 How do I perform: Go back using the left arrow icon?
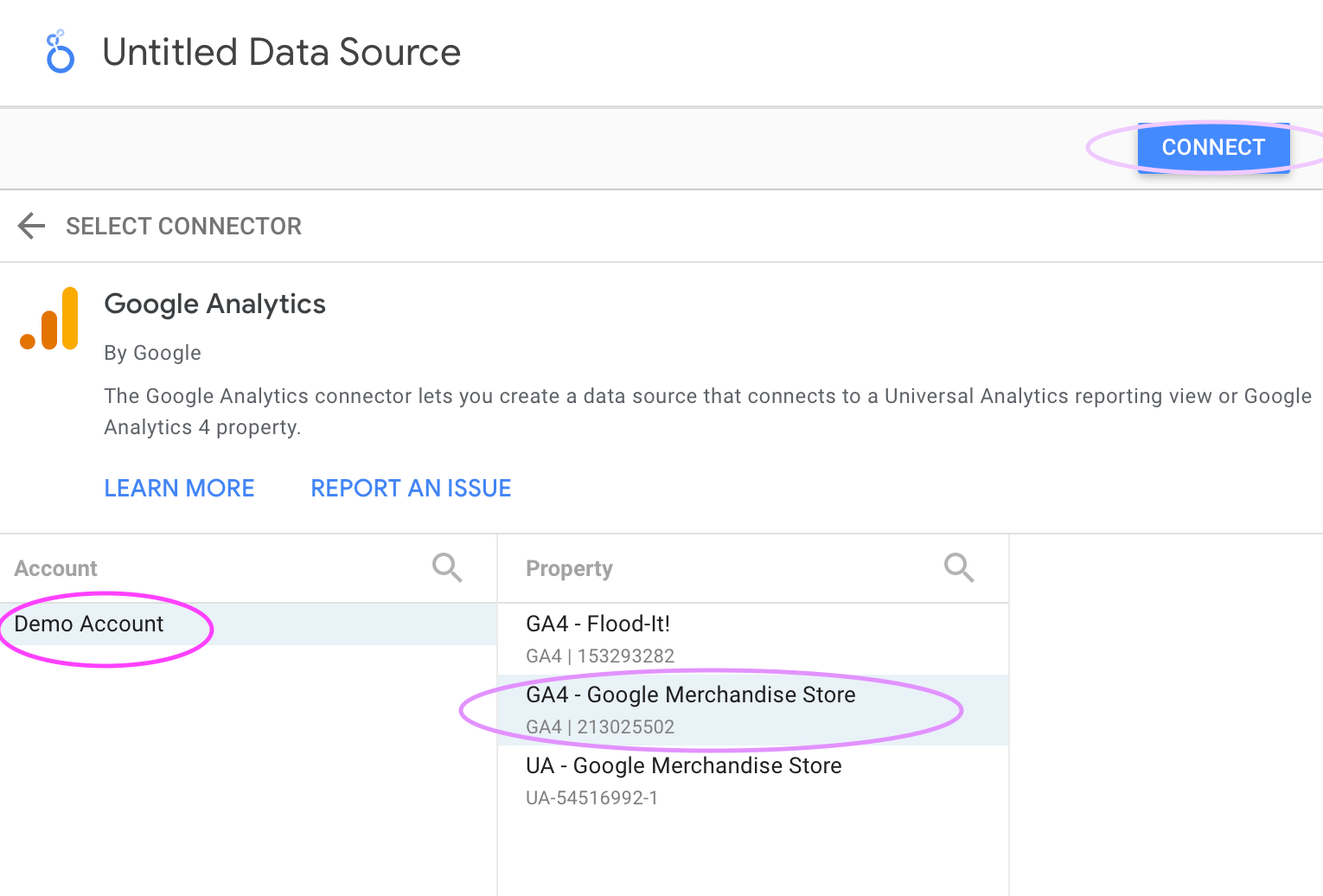pyautogui.click(x=31, y=226)
